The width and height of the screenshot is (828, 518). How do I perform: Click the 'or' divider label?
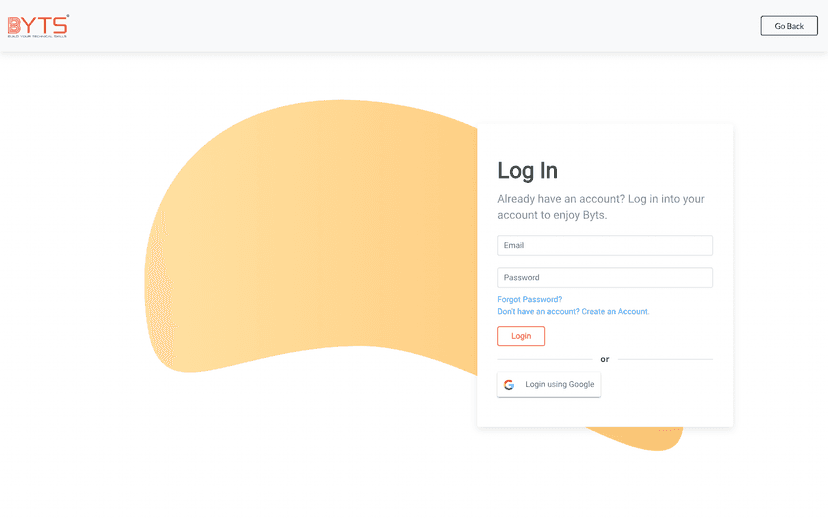point(604,359)
